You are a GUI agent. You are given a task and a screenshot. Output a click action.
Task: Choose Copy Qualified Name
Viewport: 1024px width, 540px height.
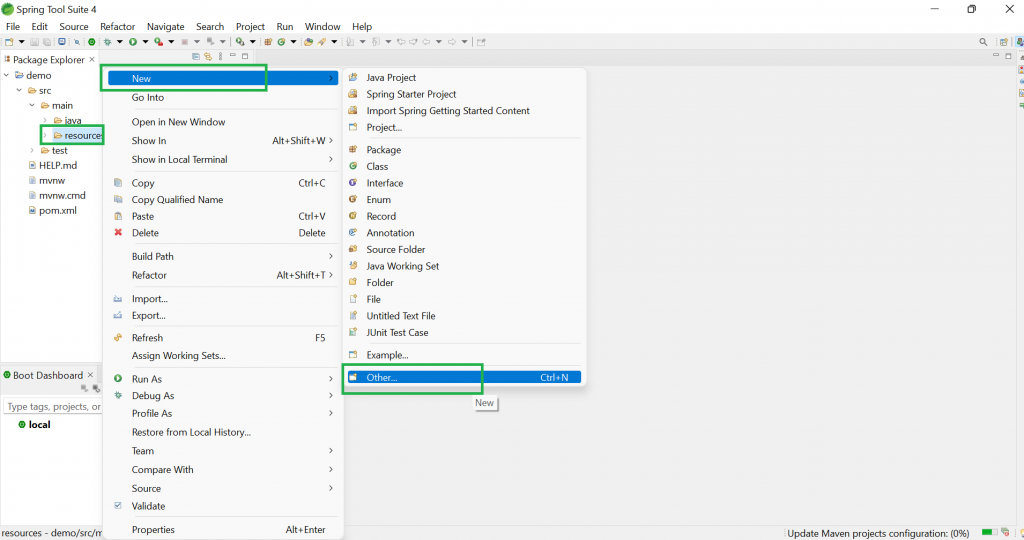tap(222, 200)
